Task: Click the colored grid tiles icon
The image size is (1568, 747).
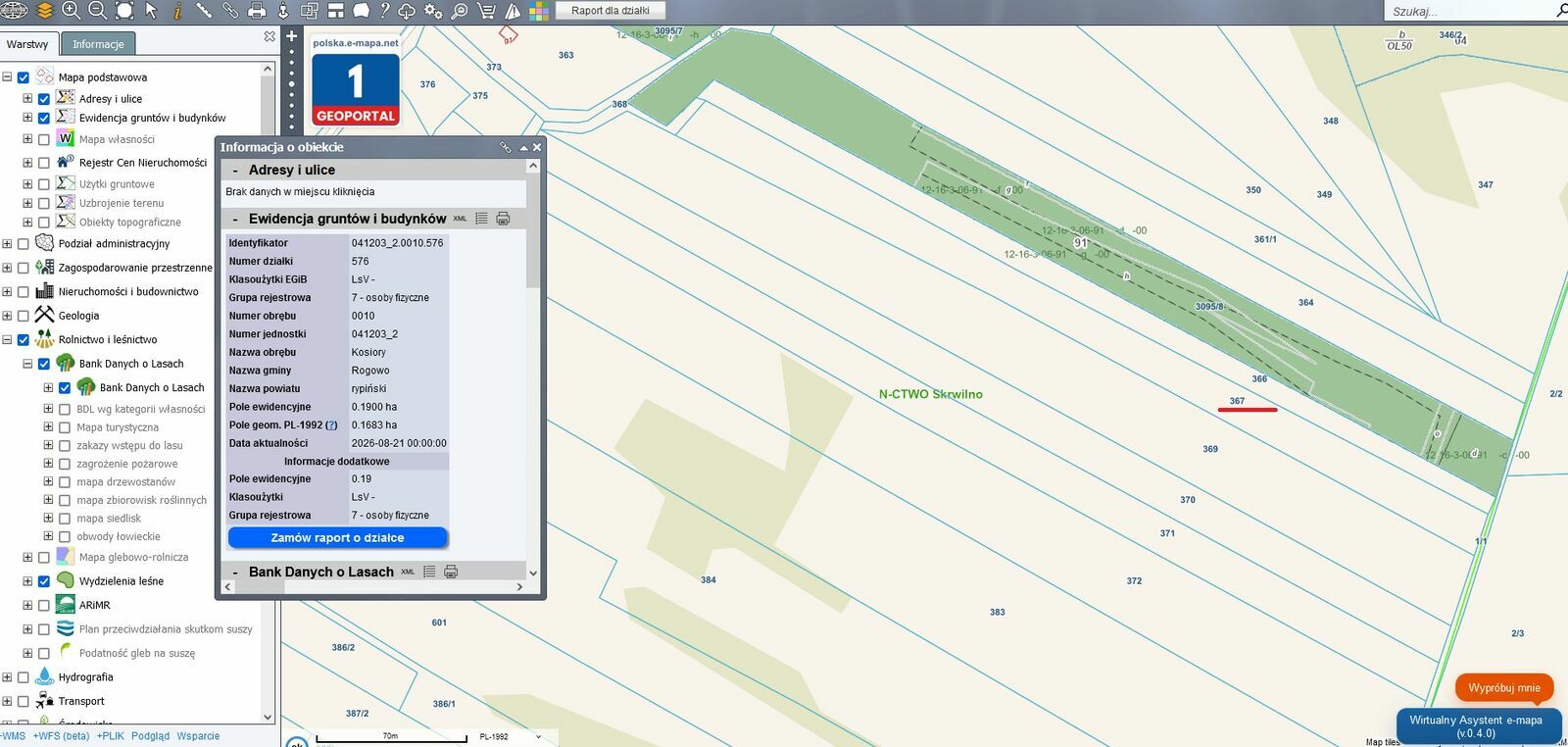Action: [539, 11]
